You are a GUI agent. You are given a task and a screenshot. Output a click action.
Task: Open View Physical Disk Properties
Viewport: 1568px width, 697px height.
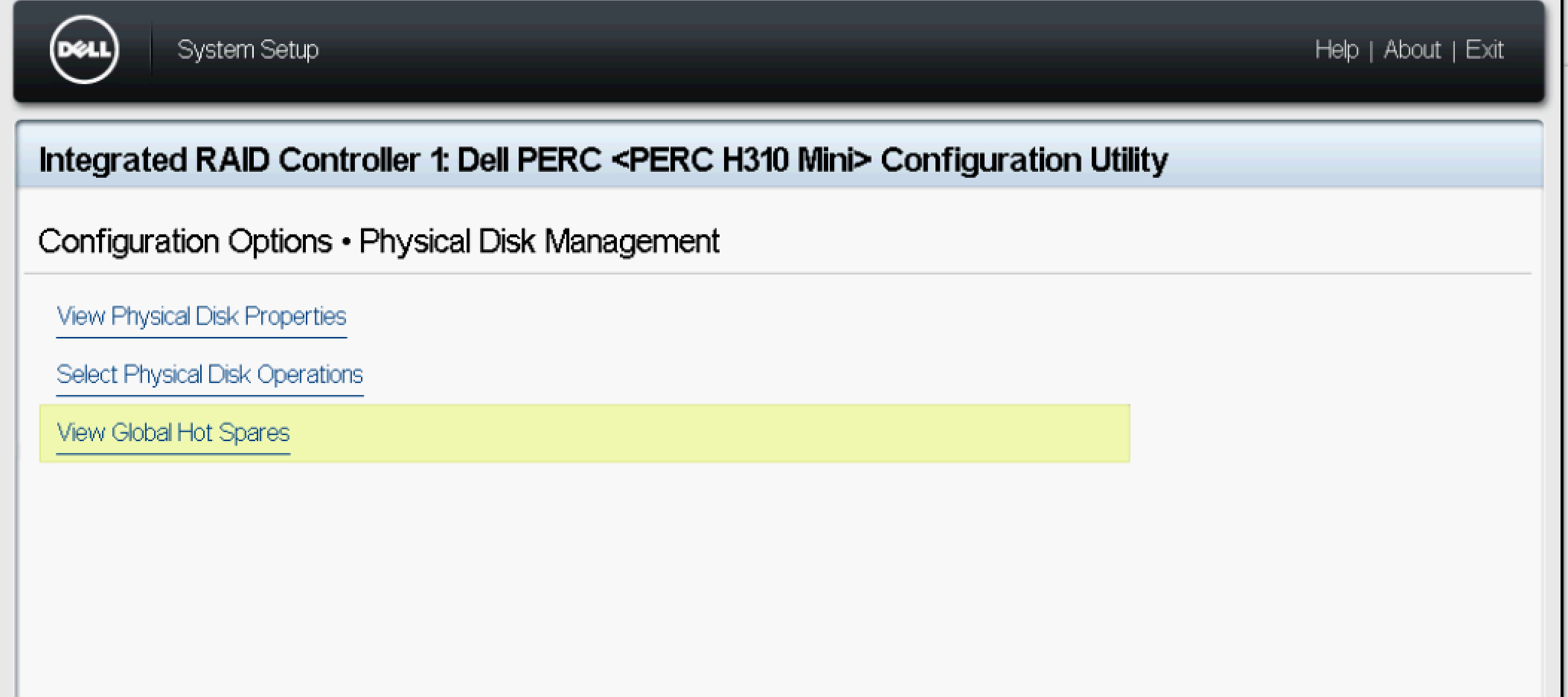tap(201, 317)
